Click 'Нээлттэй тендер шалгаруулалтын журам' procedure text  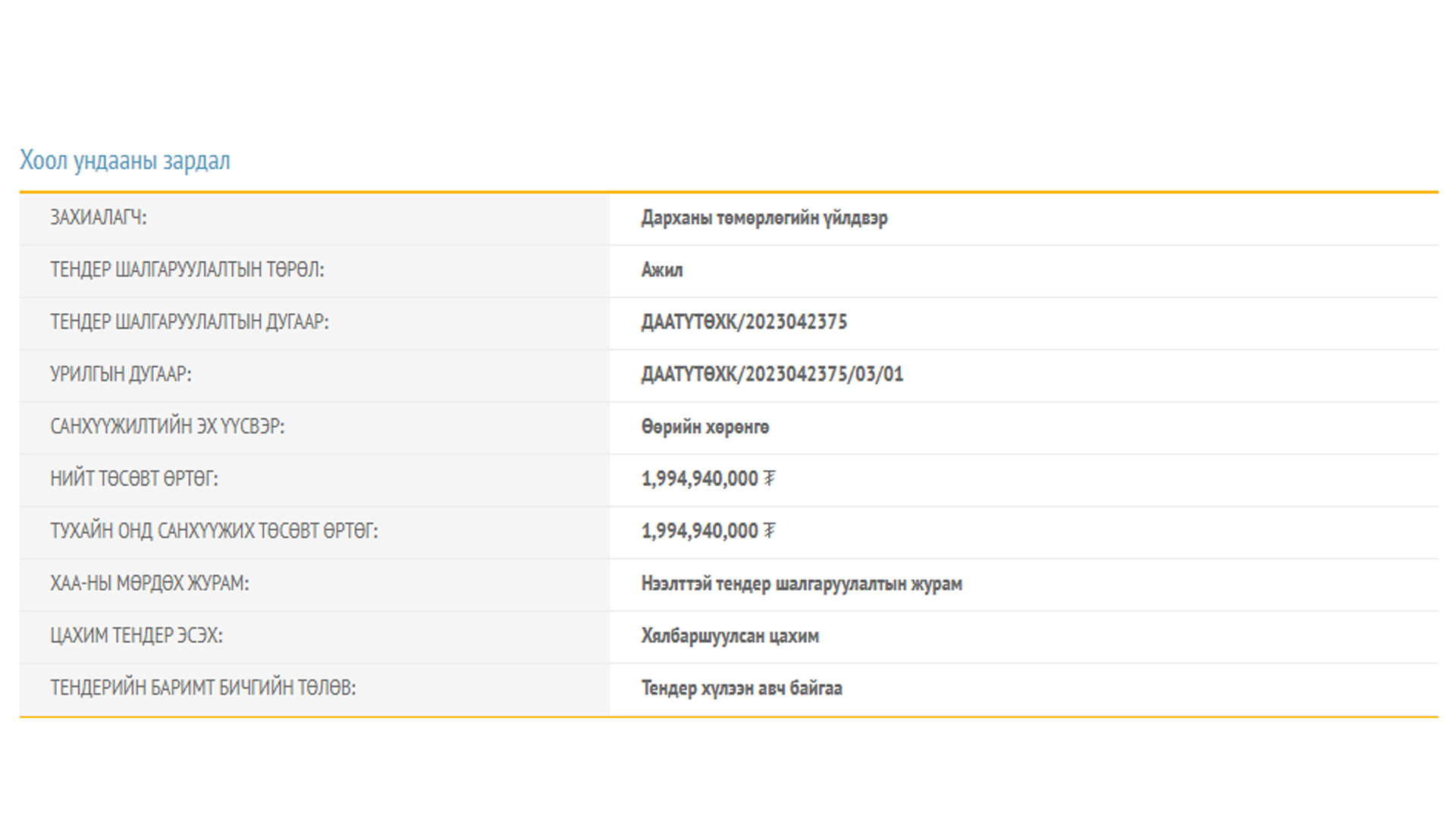pyautogui.click(x=801, y=584)
